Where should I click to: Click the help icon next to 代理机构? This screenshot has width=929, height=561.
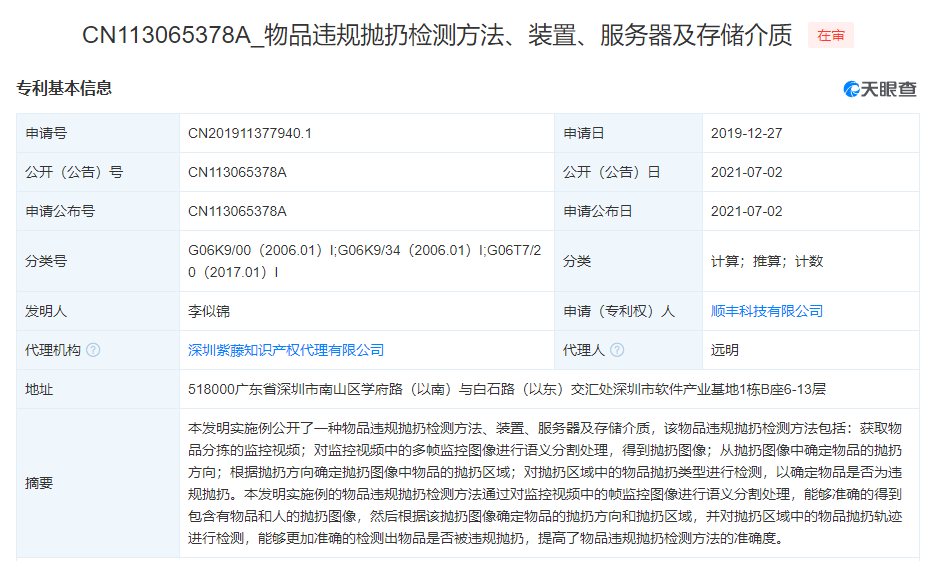pos(93,350)
